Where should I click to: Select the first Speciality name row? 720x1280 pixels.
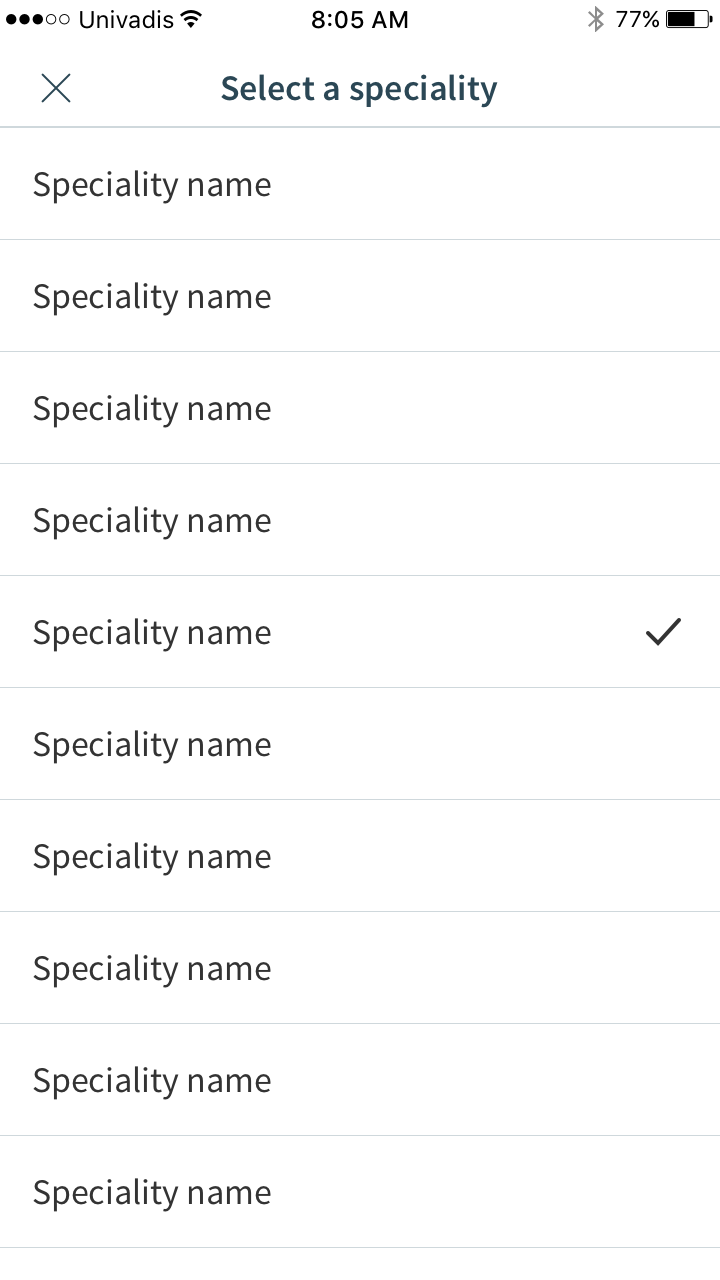point(360,184)
